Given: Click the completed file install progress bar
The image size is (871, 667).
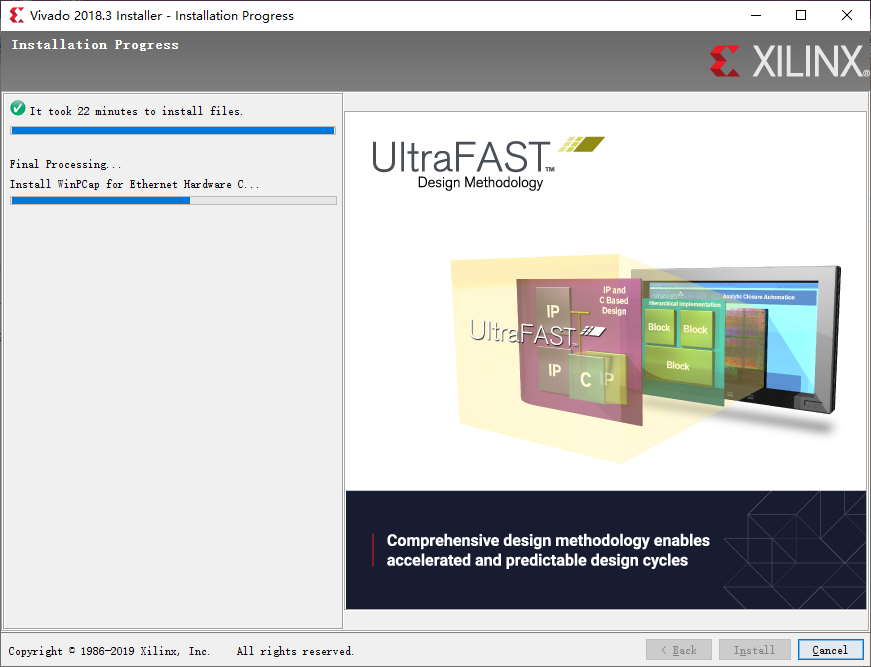Looking at the screenshot, I should click(x=173, y=131).
